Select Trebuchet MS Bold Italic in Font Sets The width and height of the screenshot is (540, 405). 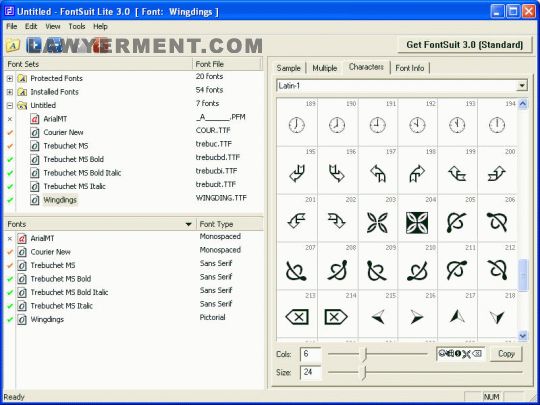(82, 173)
